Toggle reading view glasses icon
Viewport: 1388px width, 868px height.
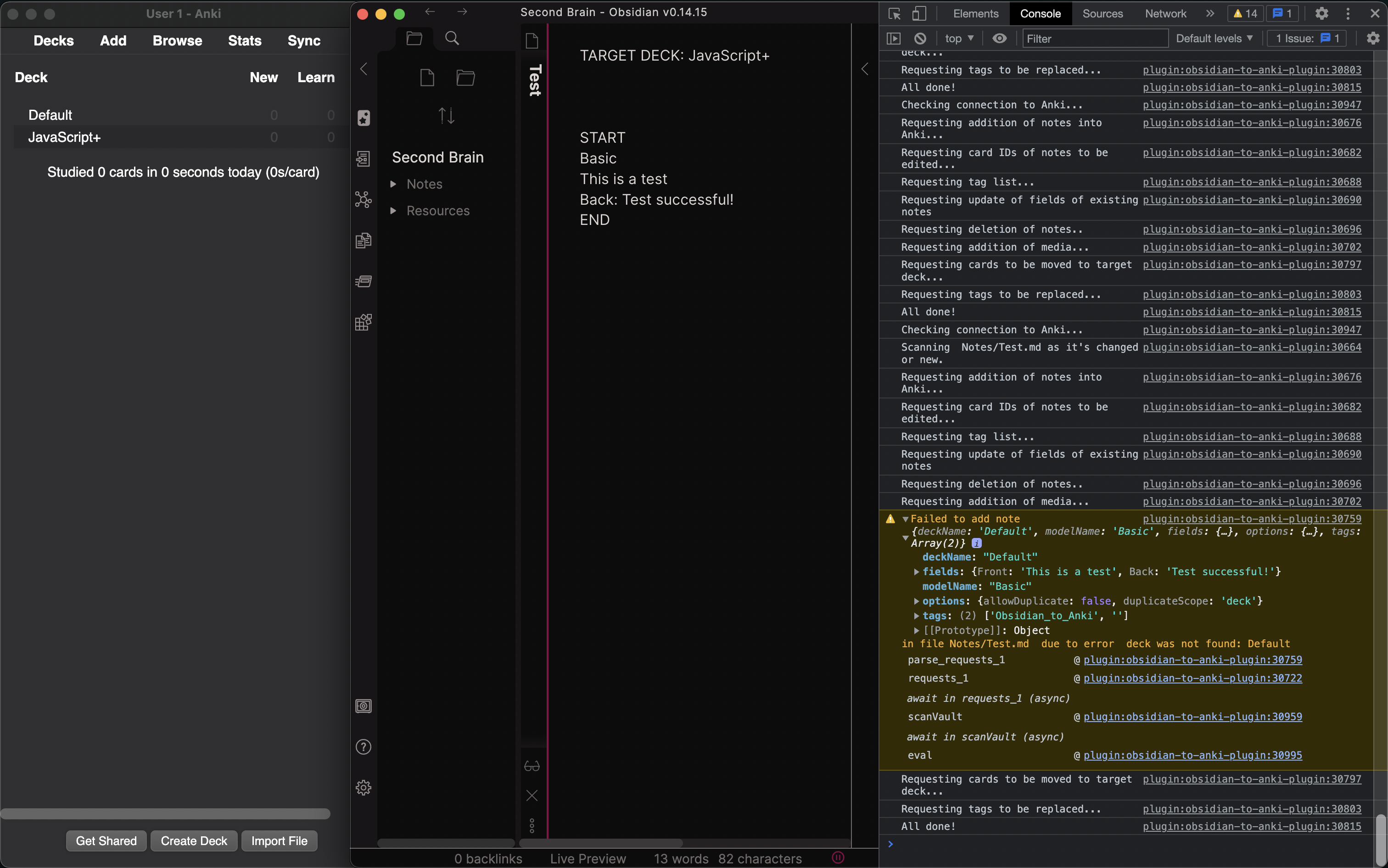tap(532, 767)
